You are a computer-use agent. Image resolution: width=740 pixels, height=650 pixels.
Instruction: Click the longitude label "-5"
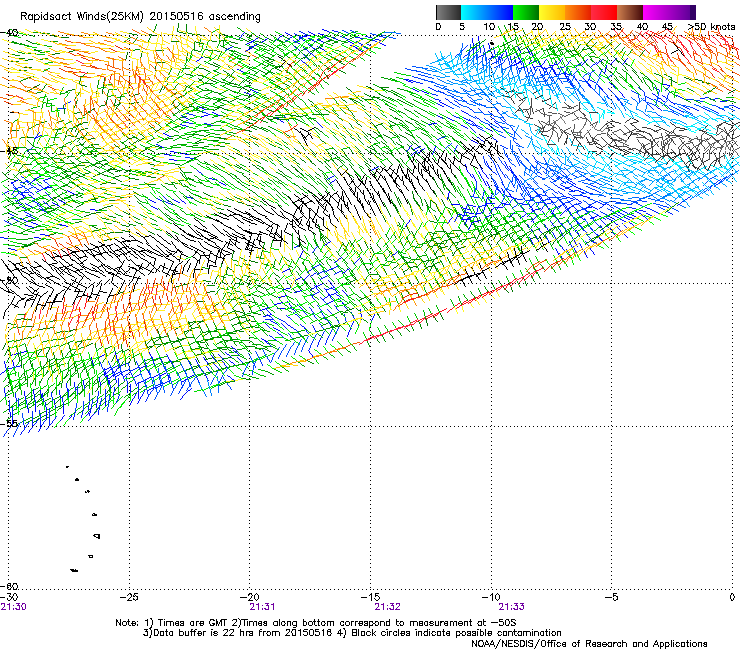pyautogui.click(x=612, y=597)
